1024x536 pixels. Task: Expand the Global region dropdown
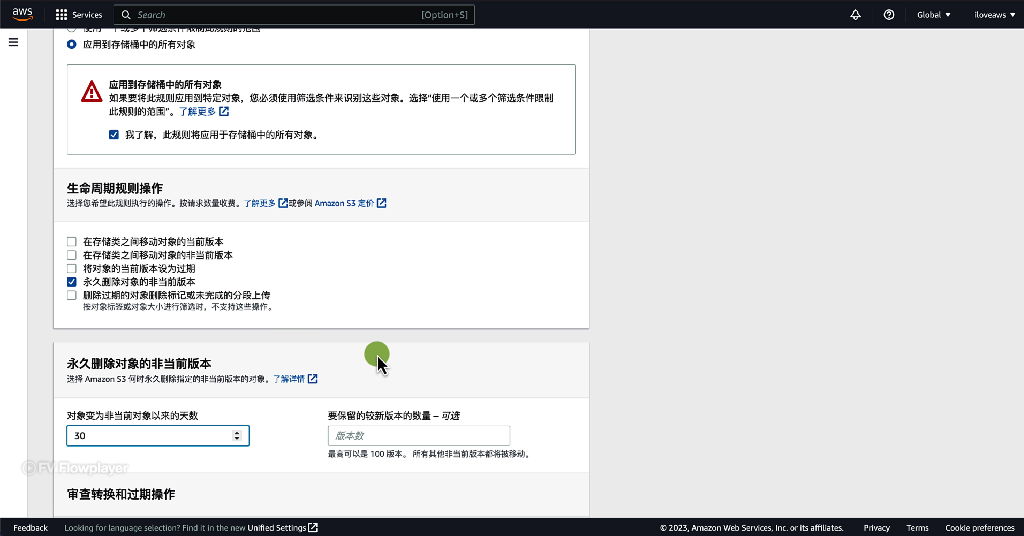(x=934, y=14)
